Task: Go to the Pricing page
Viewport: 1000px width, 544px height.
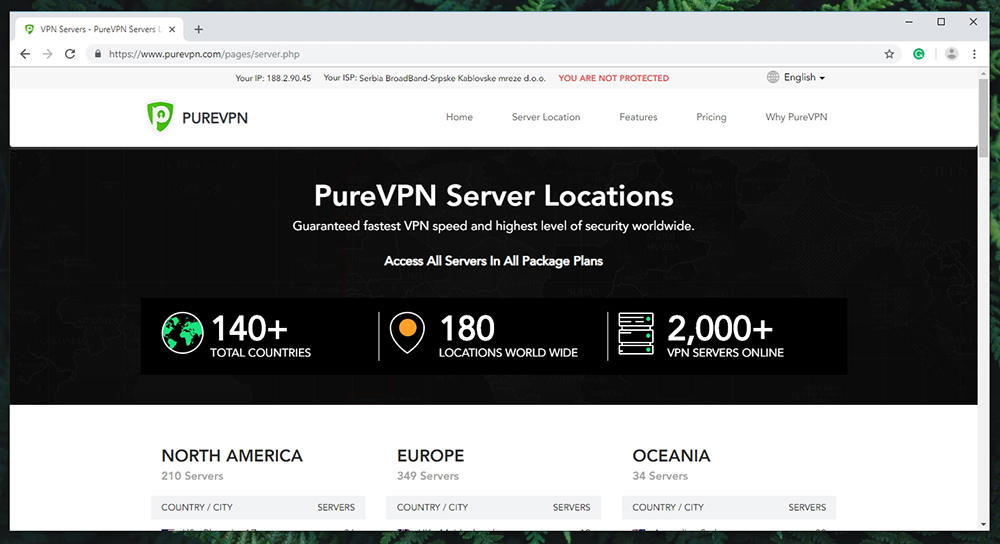Action: tap(711, 117)
